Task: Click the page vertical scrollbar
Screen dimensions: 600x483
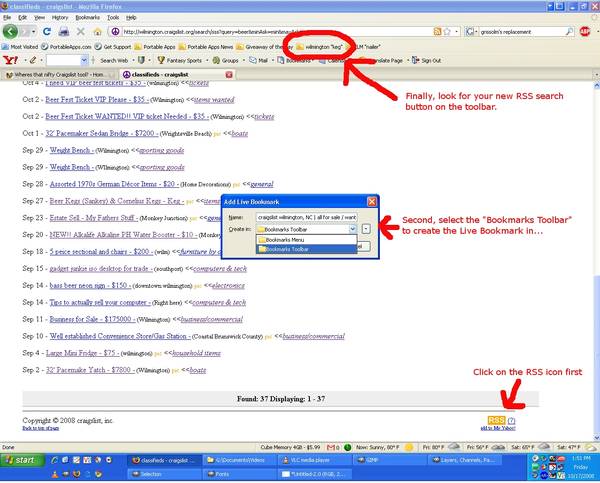Action: (x=596, y=260)
